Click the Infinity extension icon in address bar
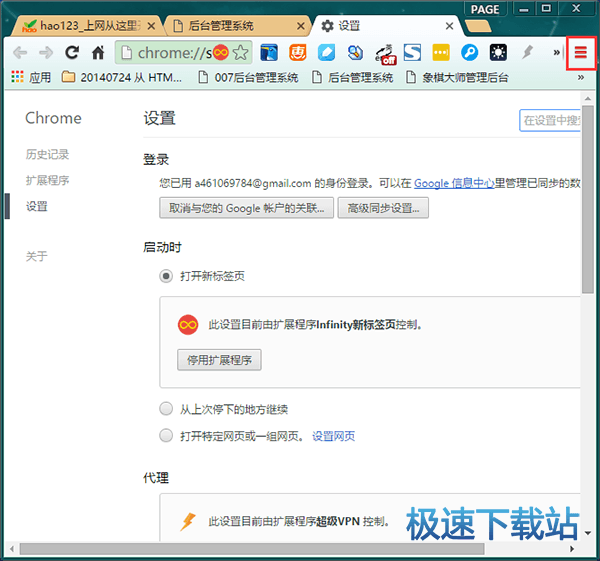The width and height of the screenshot is (600, 561). (220, 53)
